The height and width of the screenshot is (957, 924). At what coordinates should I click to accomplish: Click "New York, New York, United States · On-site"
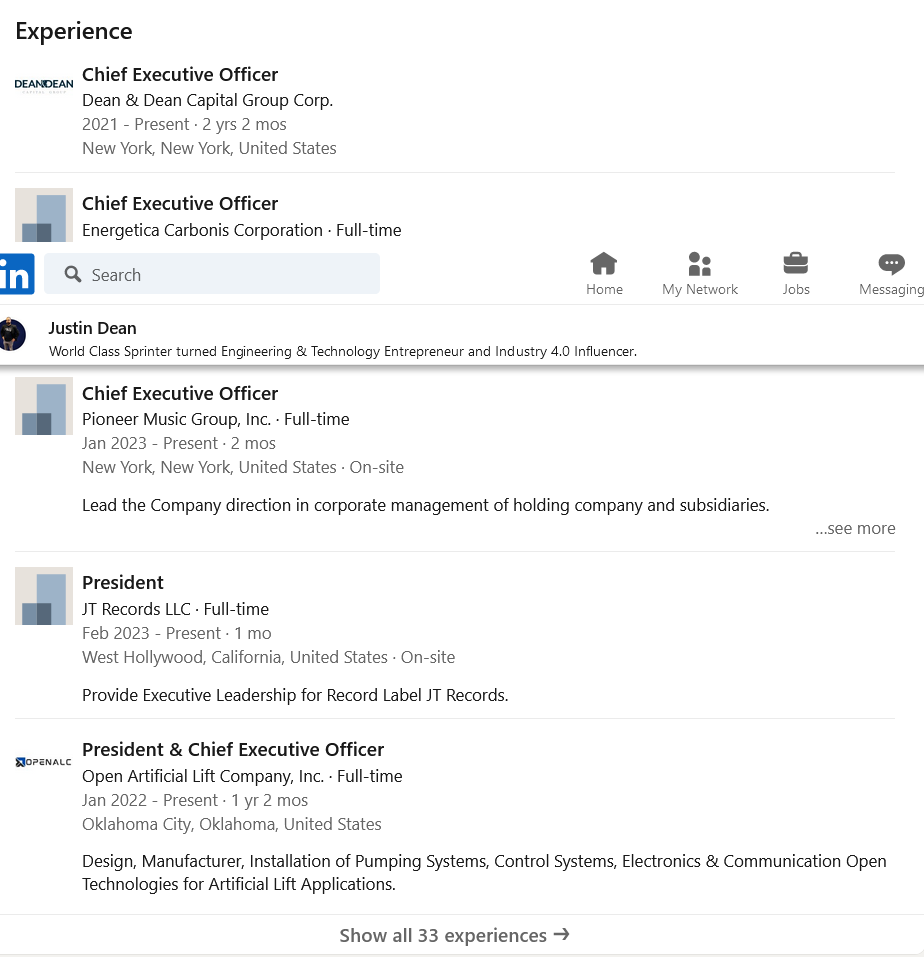(243, 468)
